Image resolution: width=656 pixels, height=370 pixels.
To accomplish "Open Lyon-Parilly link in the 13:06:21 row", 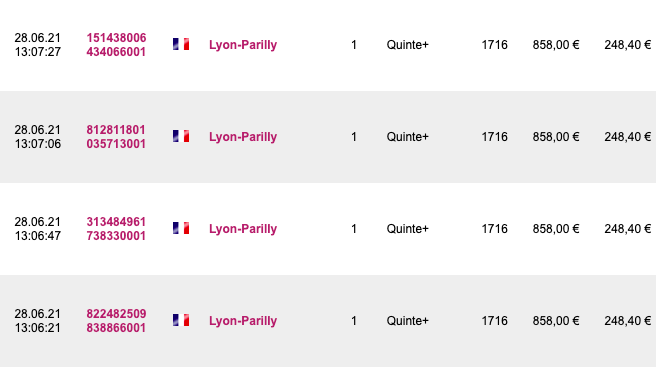I will tap(243, 321).
